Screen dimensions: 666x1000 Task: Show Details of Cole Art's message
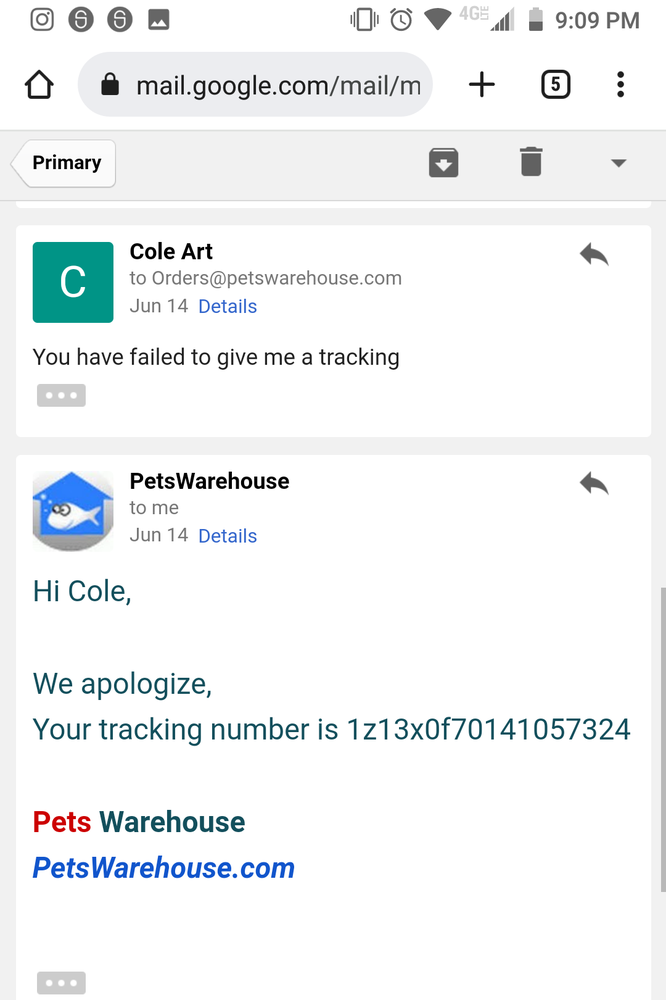[227, 307]
